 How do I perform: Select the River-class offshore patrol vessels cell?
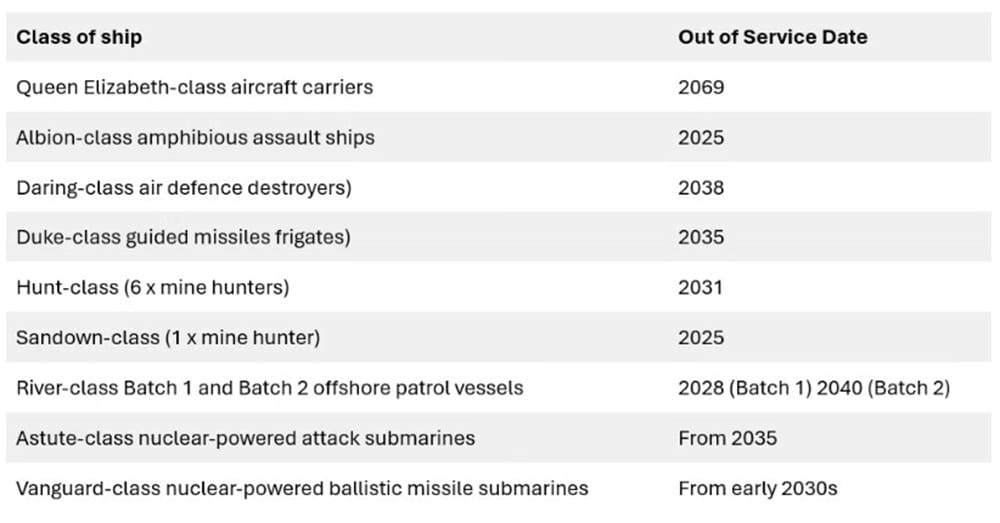point(269,387)
